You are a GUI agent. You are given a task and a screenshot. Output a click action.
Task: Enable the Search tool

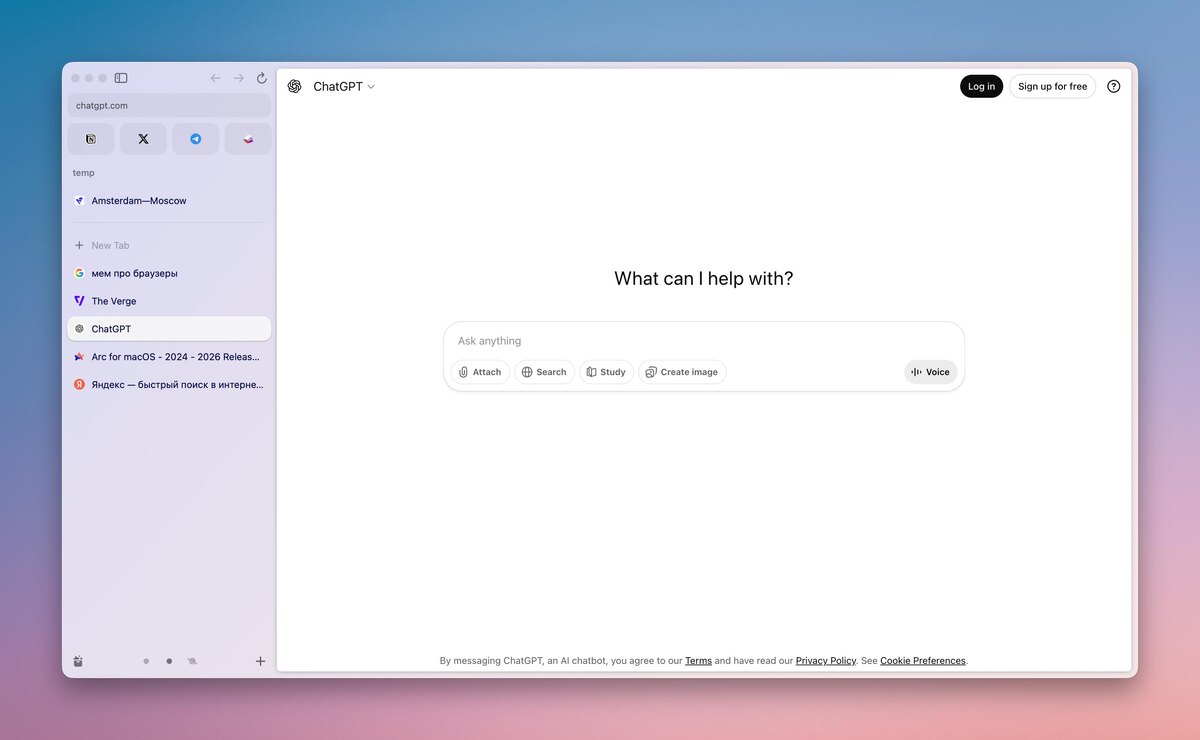[x=544, y=372]
